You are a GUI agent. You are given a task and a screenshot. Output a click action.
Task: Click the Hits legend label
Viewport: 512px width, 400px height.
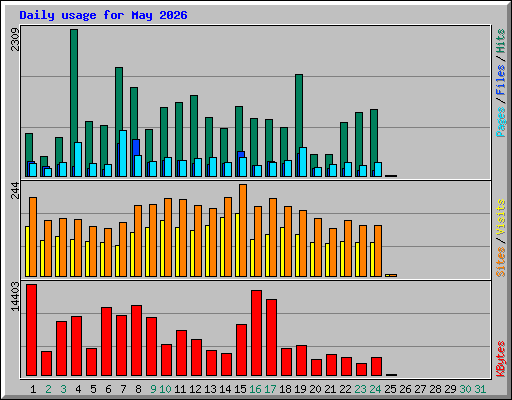pyautogui.click(x=501, y=41)
